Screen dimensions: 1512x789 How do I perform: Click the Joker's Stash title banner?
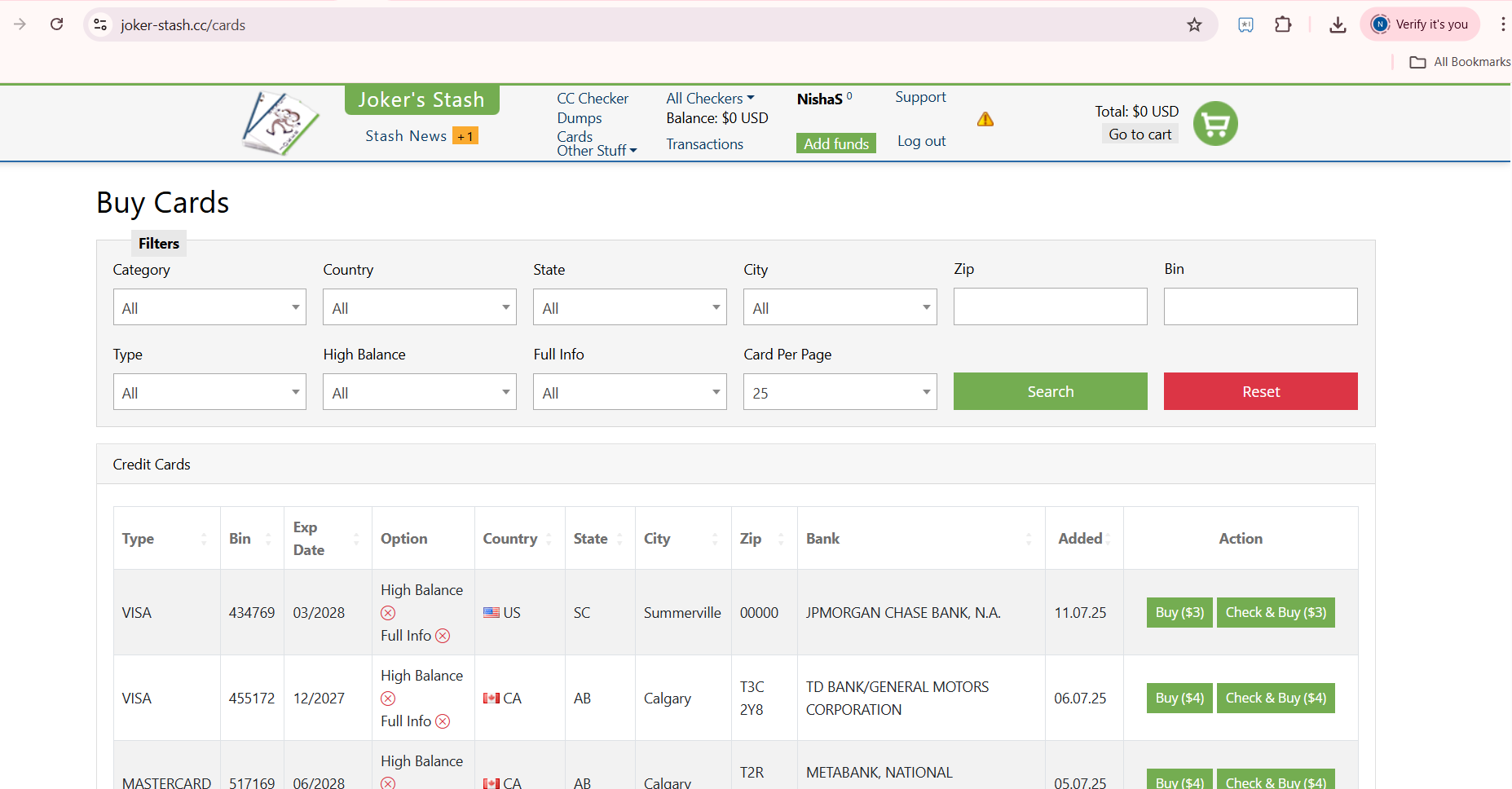coord(421,99)
